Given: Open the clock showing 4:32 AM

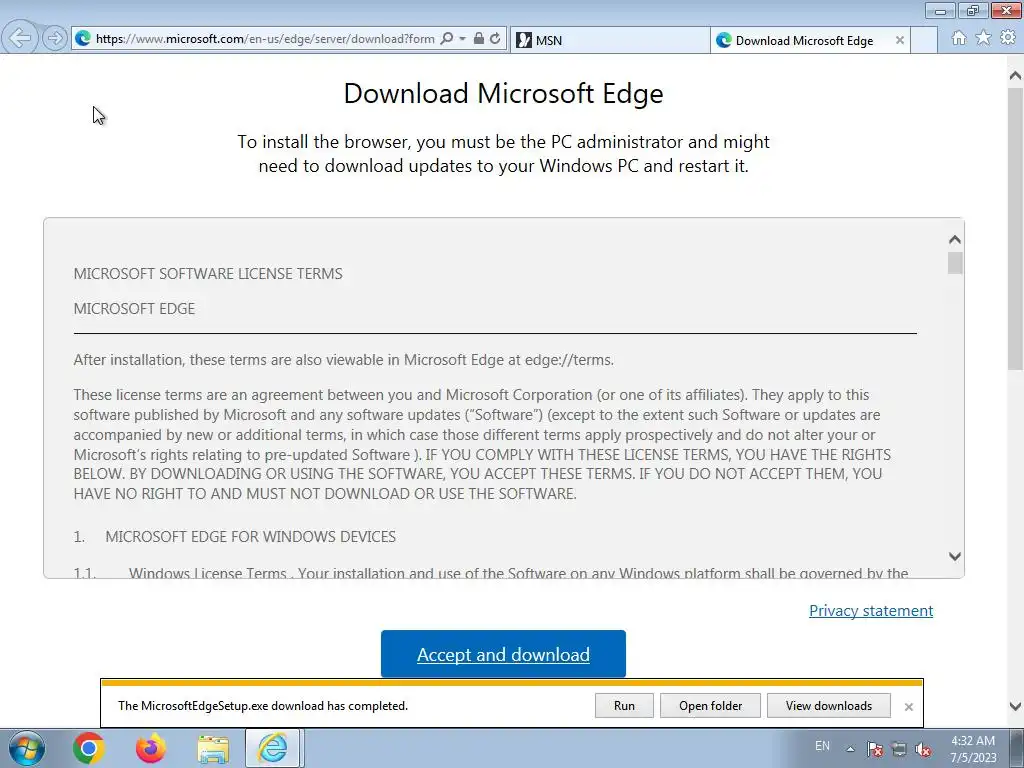Looking at the screenshot, I should tap(972, 749).
